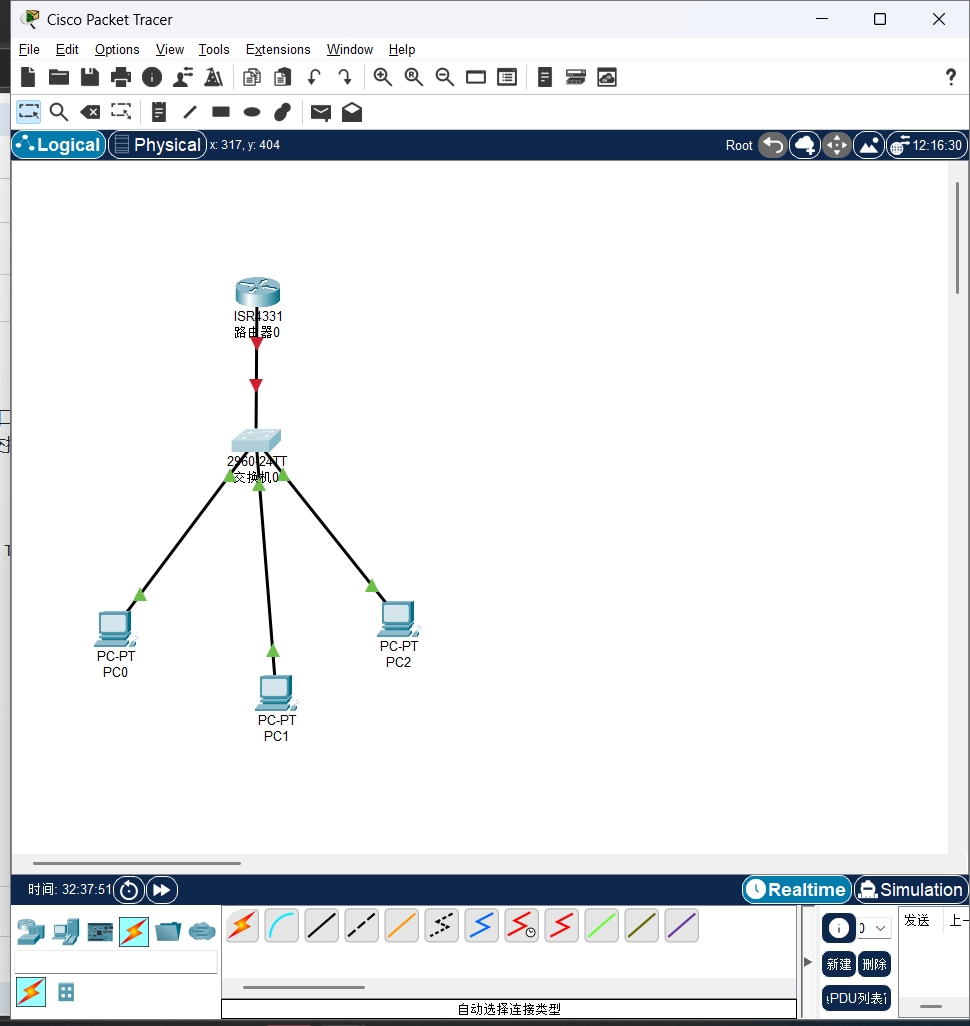Open the Extensions menu
970x1026 pixels.
[278, 50]
